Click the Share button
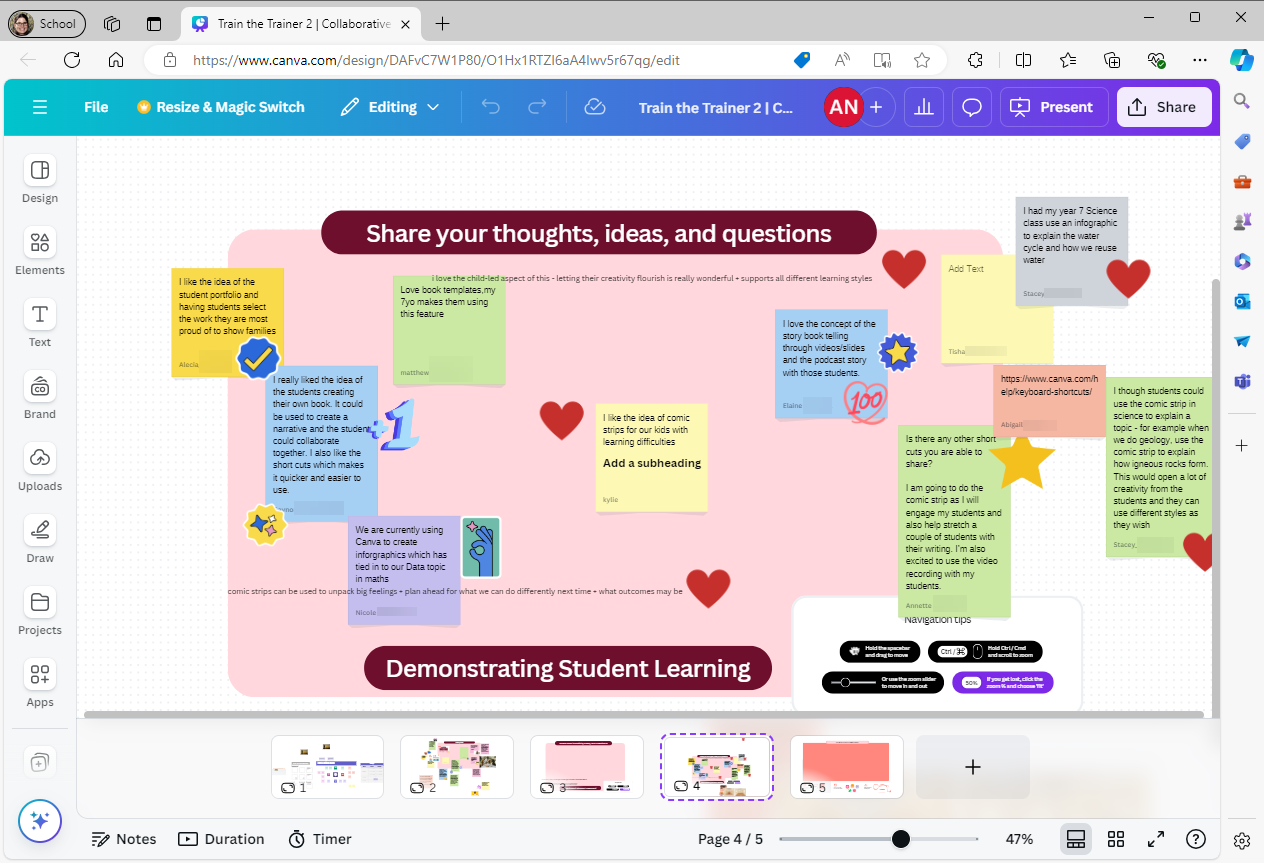 click(1164, 107)
